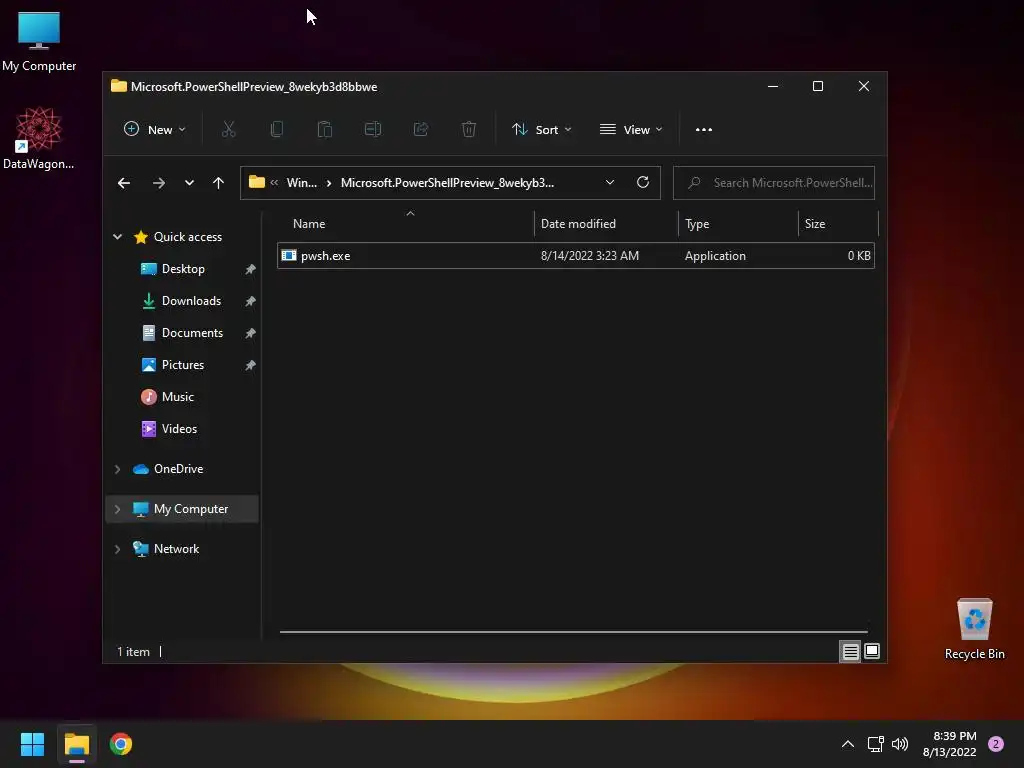The width and height of the screenshot is (1024, 768).
Task: Select Documents in navigation pane
Action: tap(192, 333)
